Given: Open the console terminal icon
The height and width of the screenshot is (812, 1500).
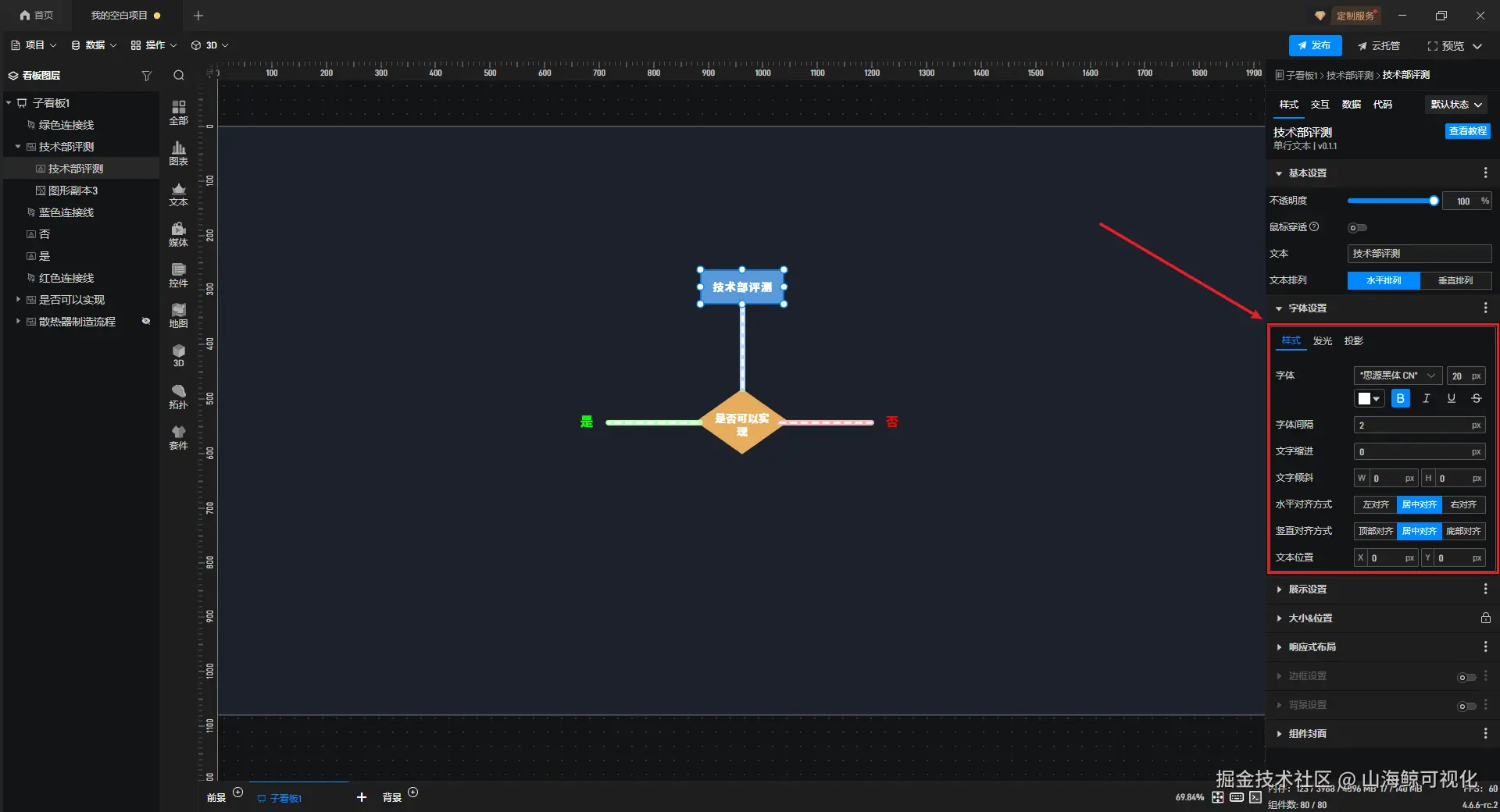Looking at the screenshot, I should [x=1255, y=797].
